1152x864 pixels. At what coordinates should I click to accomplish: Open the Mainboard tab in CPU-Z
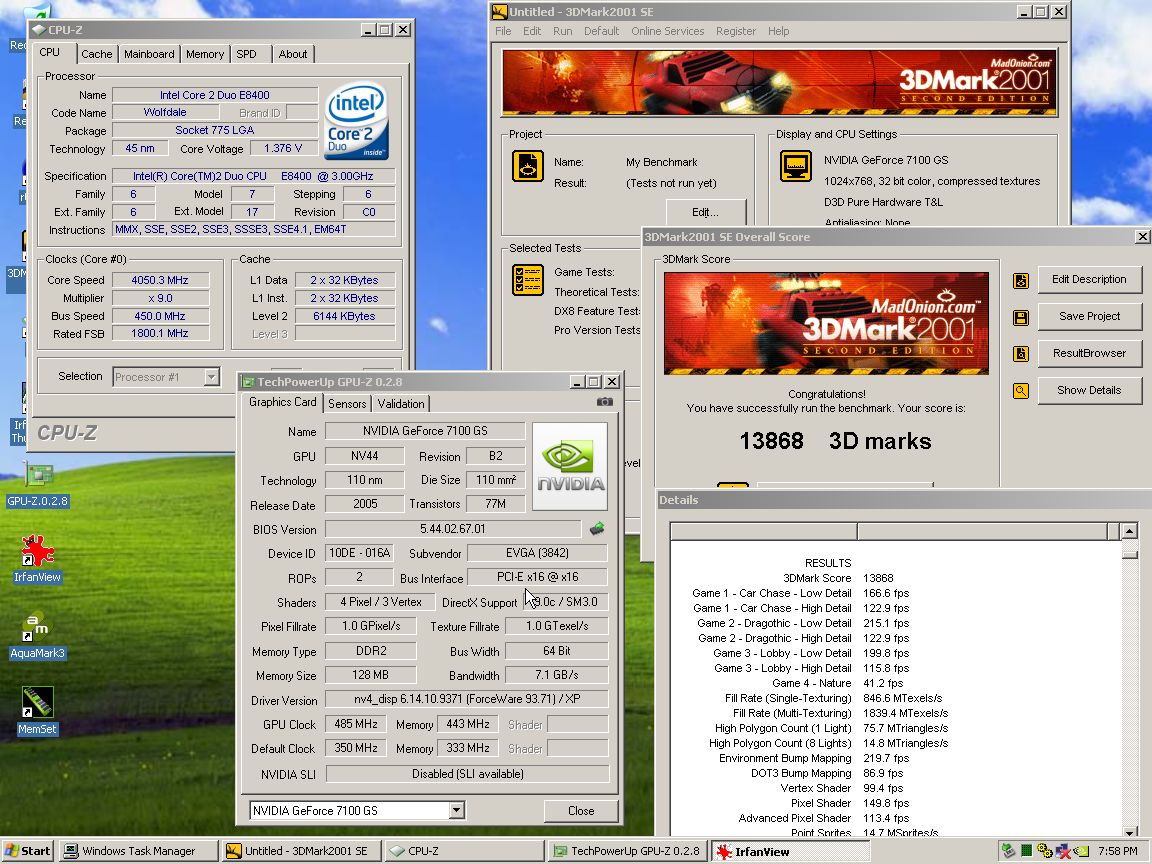(x=149, y=54)
